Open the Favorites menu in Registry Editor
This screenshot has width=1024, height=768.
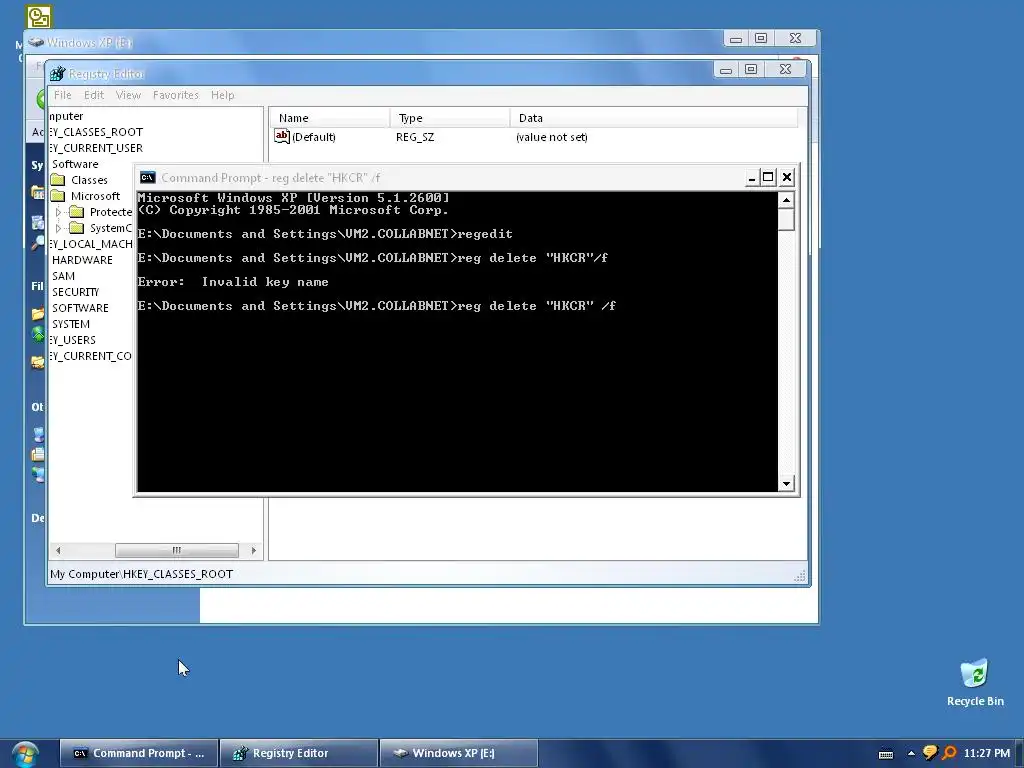pyautogui.click(x=176, y=95)
